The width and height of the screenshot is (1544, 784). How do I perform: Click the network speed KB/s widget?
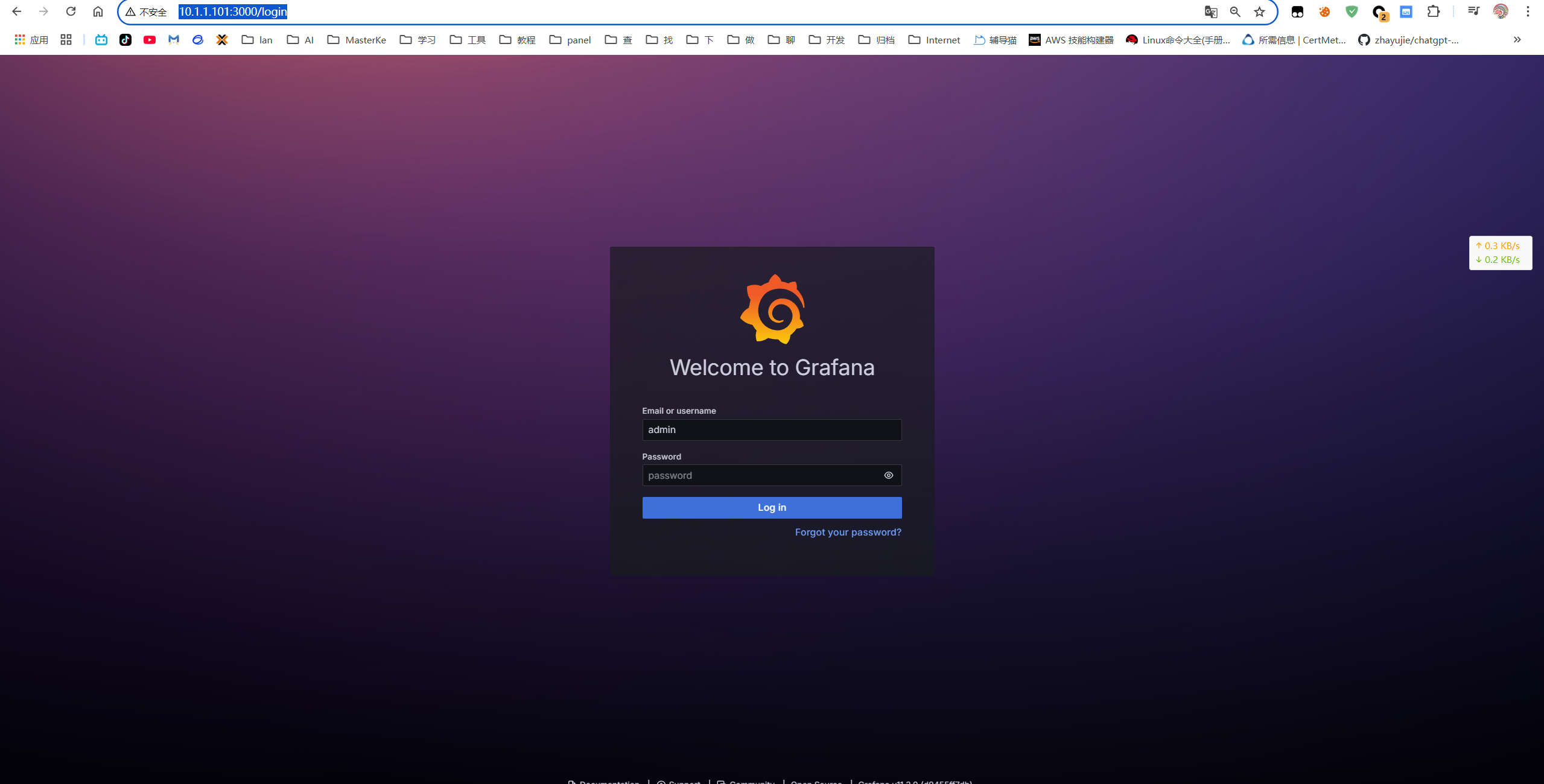(x=1500, y=253)
